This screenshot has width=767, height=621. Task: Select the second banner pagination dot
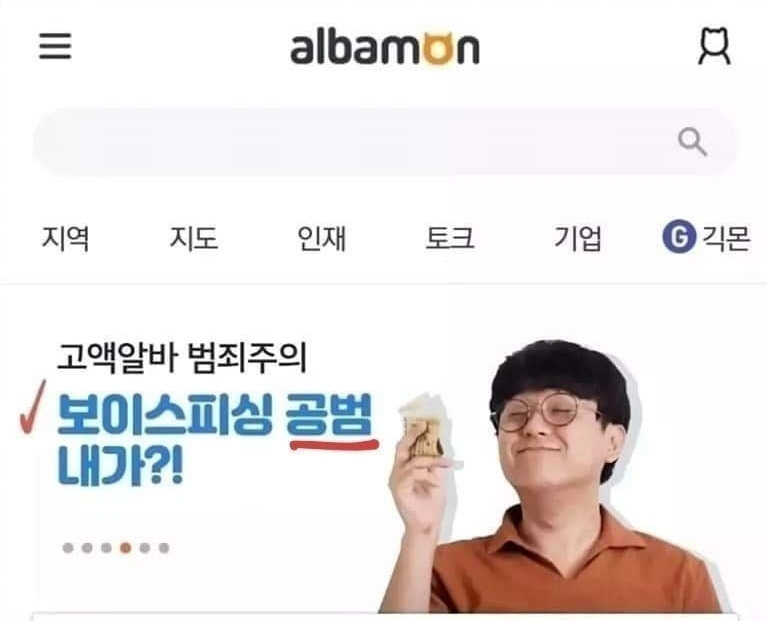87,548
